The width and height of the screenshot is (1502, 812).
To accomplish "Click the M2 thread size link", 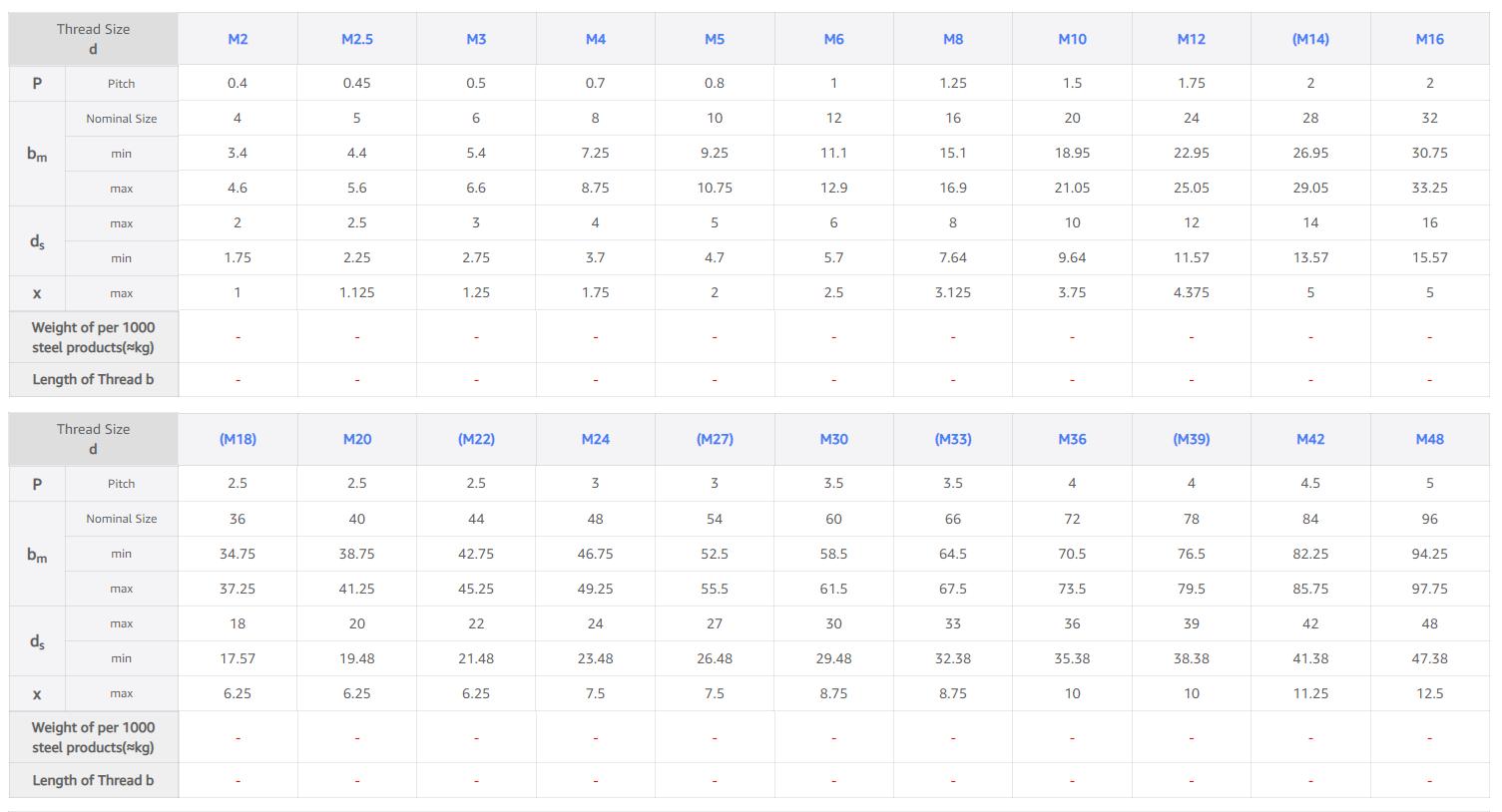I will point(238,39).
